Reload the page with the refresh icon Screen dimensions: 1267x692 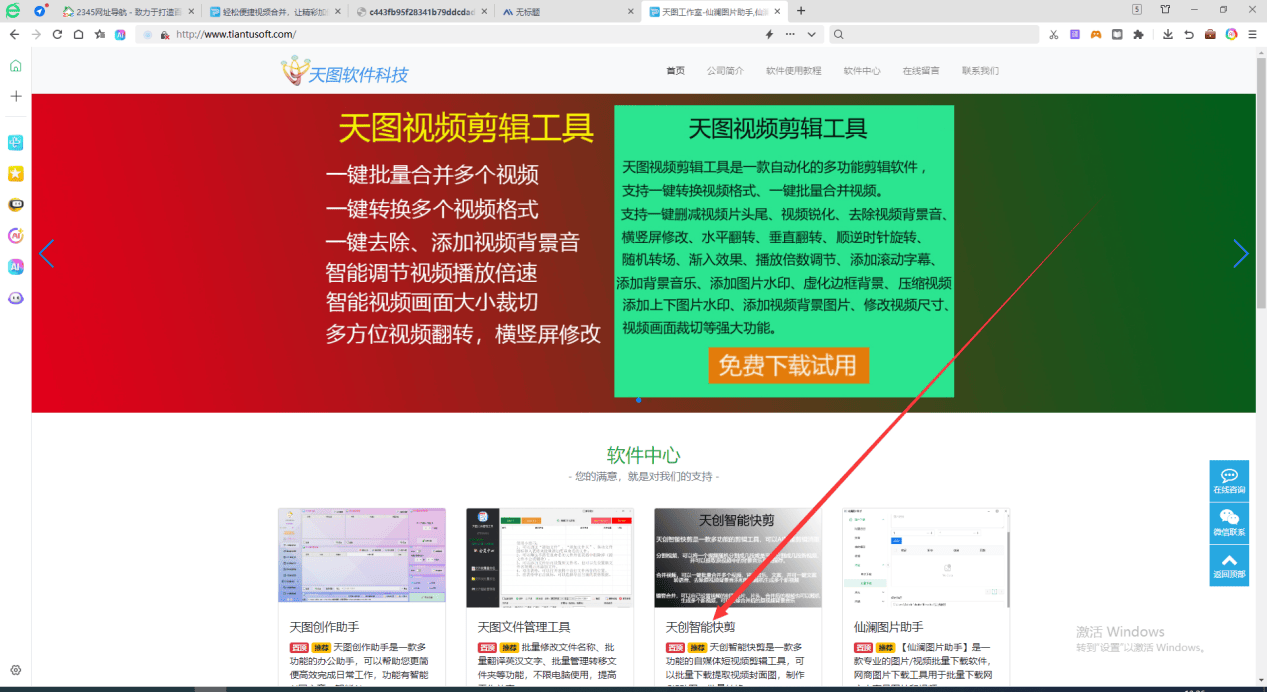[x=57, y=34]
